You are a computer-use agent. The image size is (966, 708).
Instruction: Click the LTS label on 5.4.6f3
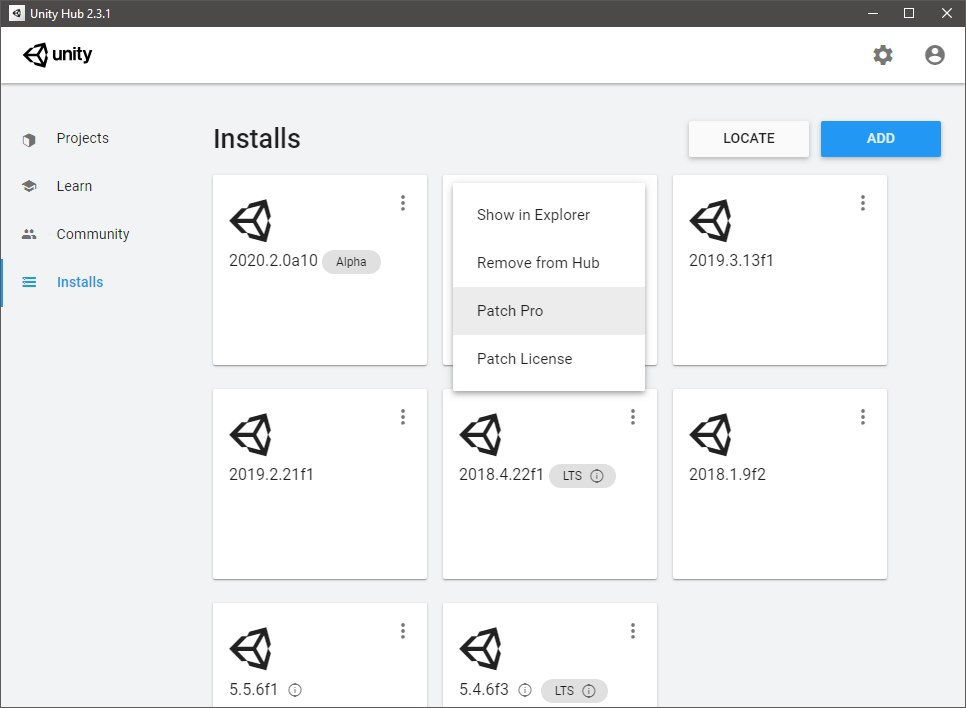pyautogui.click(x=564, y=691)
